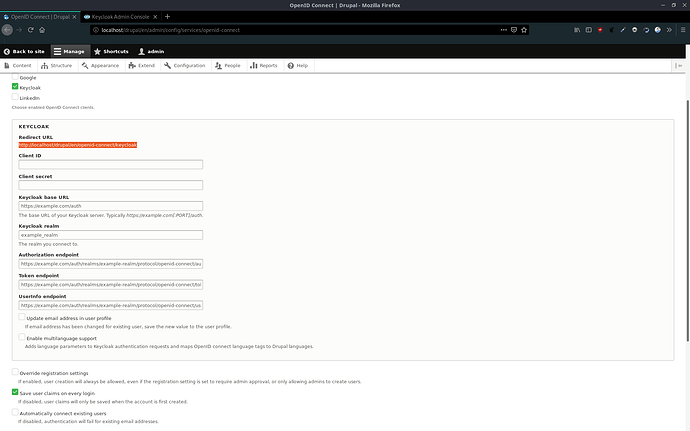
Task: Open the Firefox hamburger menu
Action: pyautogui.click(x=683, y=30)
